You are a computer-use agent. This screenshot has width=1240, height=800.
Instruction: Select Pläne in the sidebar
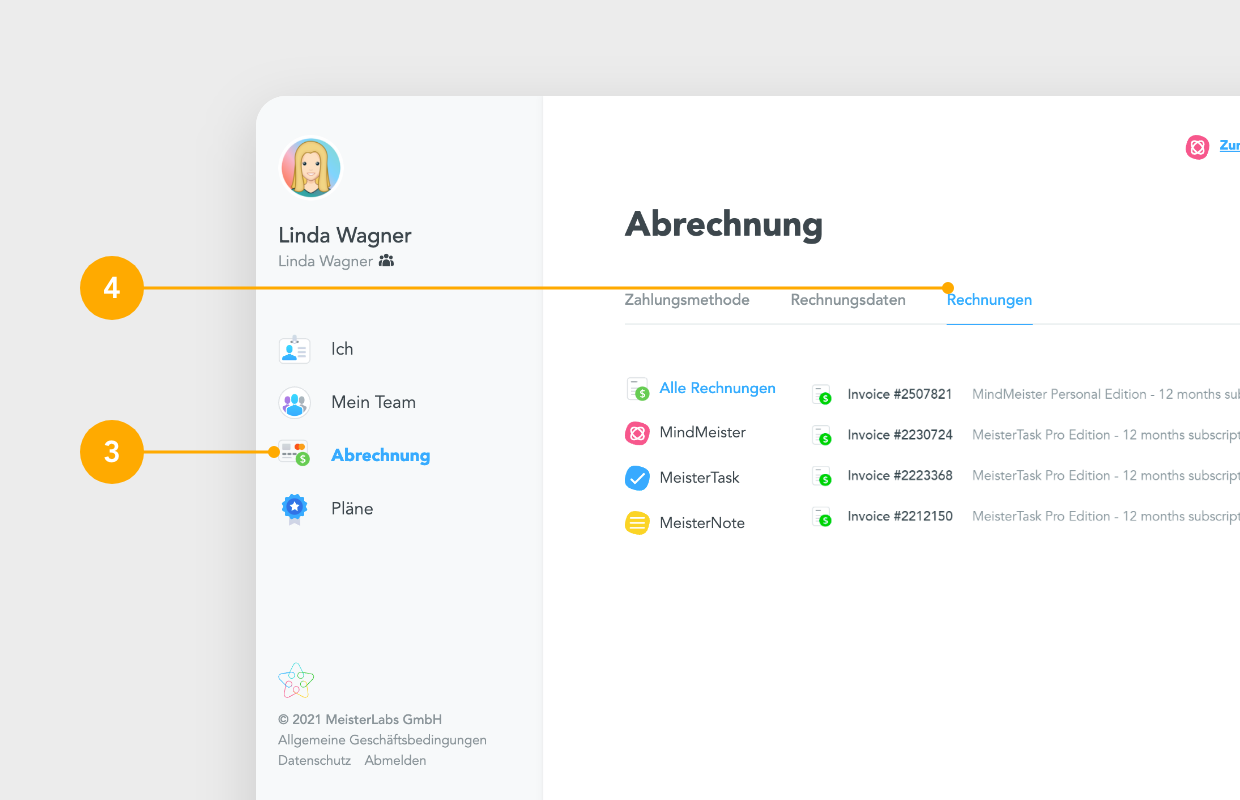coord(352,508)
